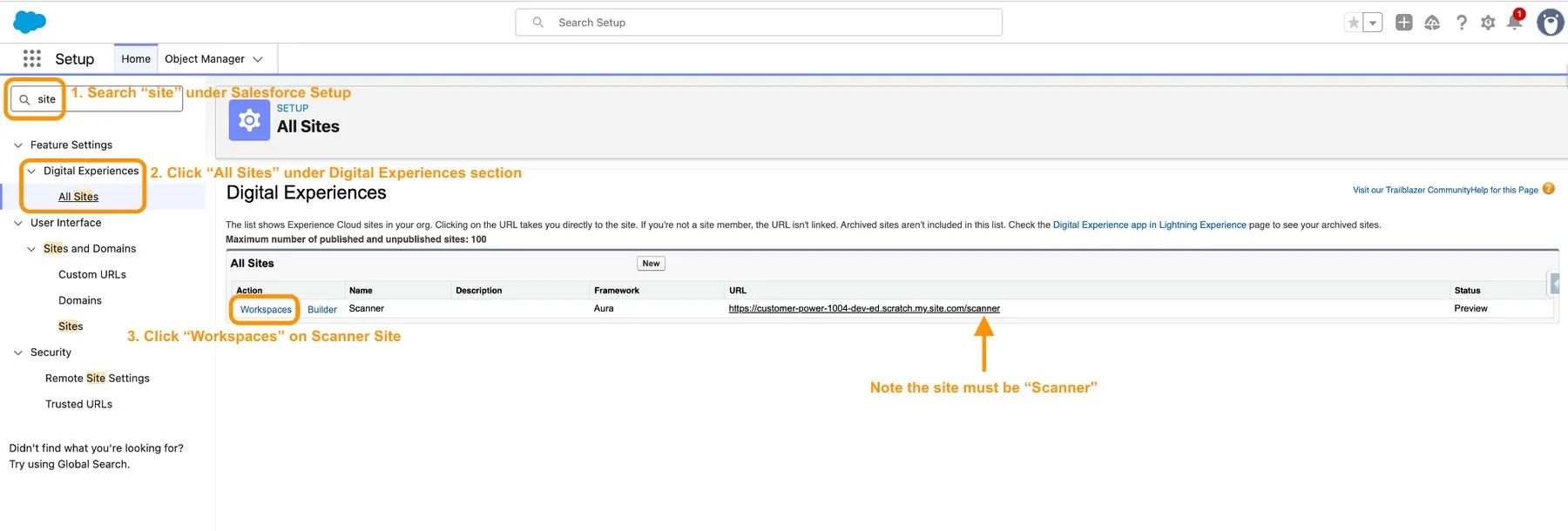Viewport: 1568px width, 531px height.
Task: Collapse the Sites and Domains node
Action: (x=31, y=249)
